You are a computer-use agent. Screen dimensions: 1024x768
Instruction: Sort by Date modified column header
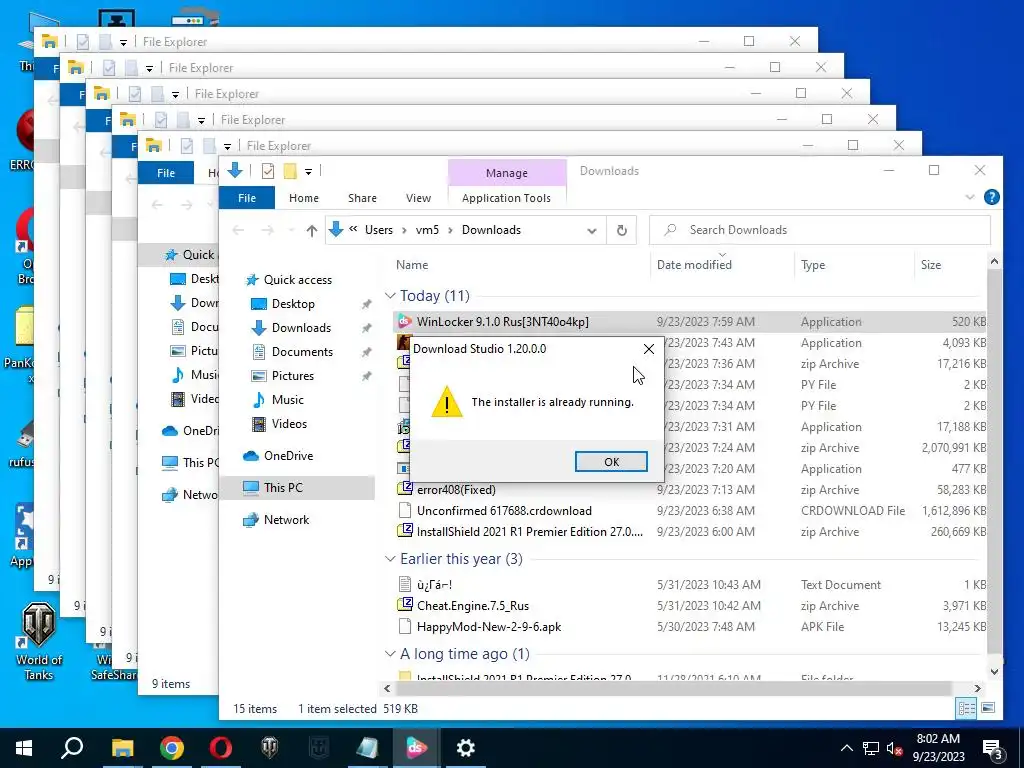click(694, 264)
